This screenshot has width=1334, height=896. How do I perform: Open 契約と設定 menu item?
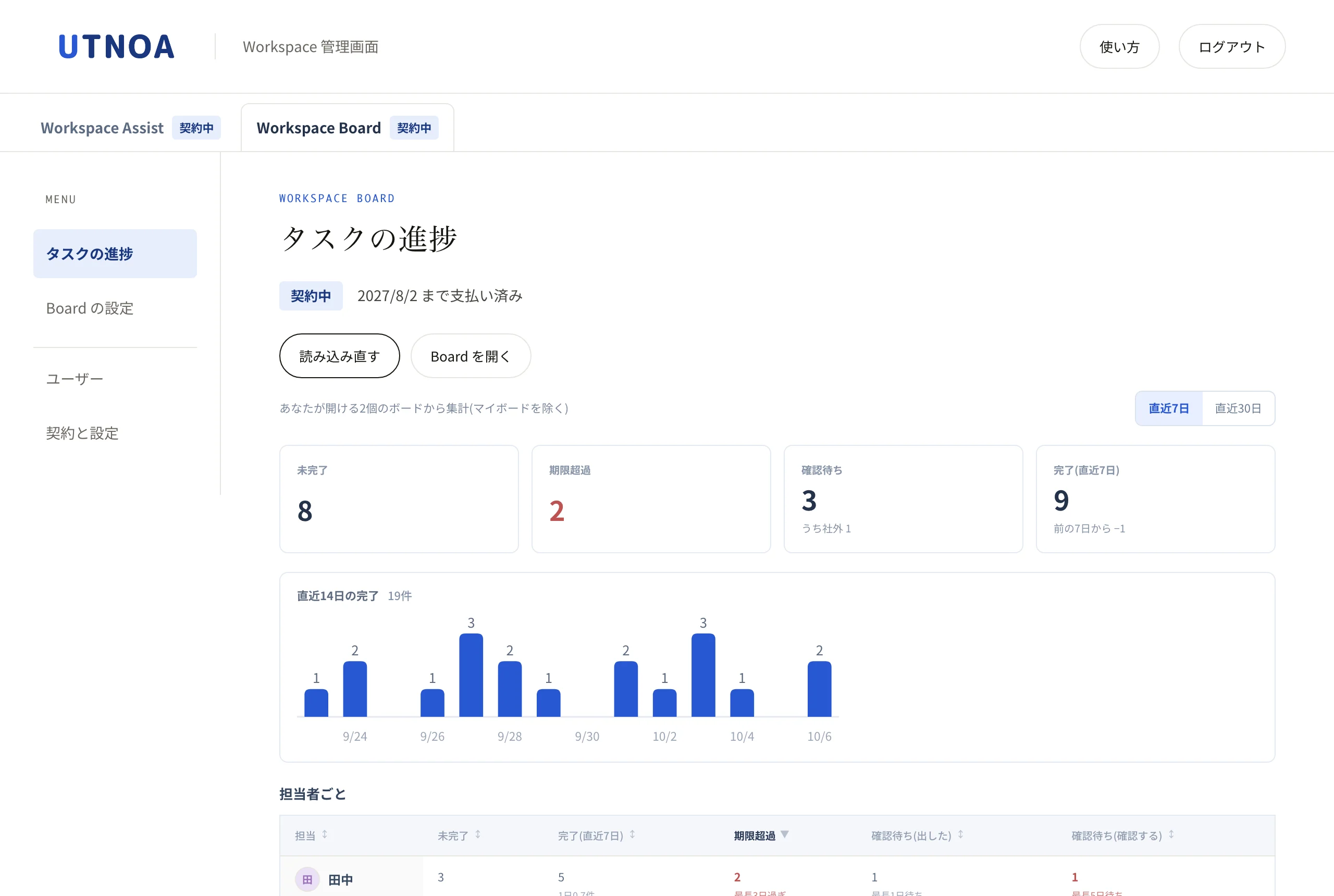coord(115,433)
